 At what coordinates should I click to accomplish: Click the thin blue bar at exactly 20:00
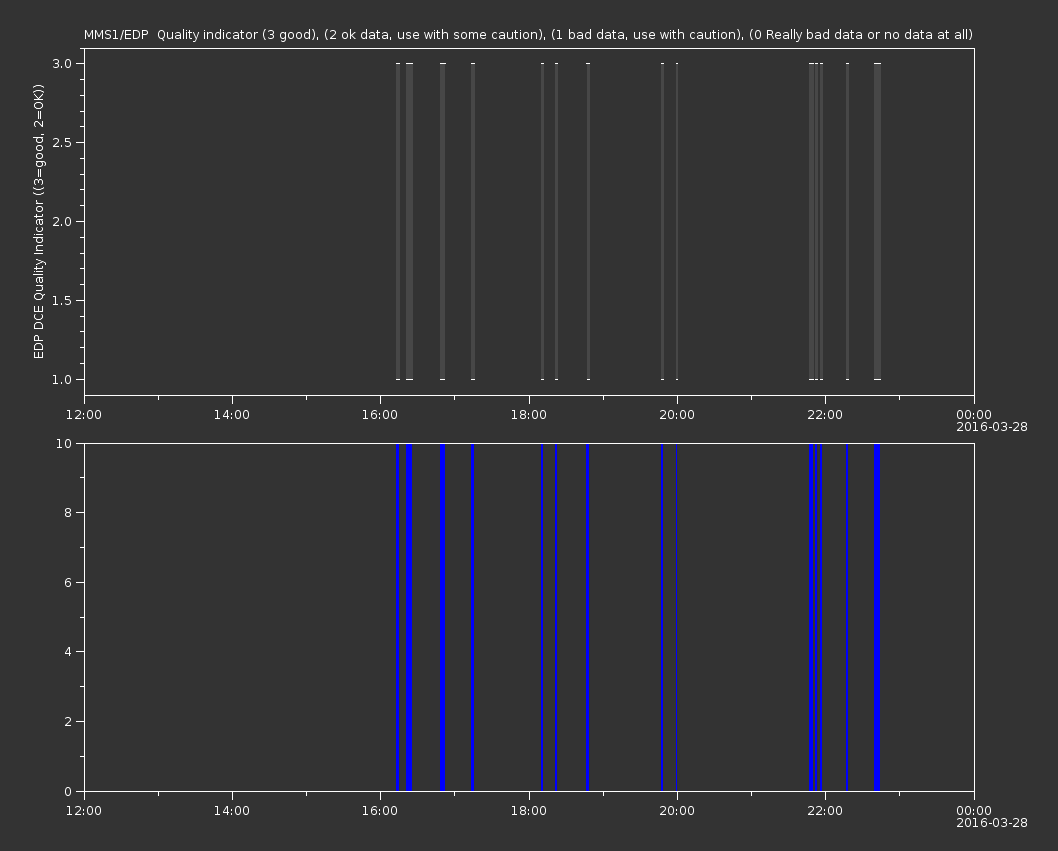tap(677, 617)
